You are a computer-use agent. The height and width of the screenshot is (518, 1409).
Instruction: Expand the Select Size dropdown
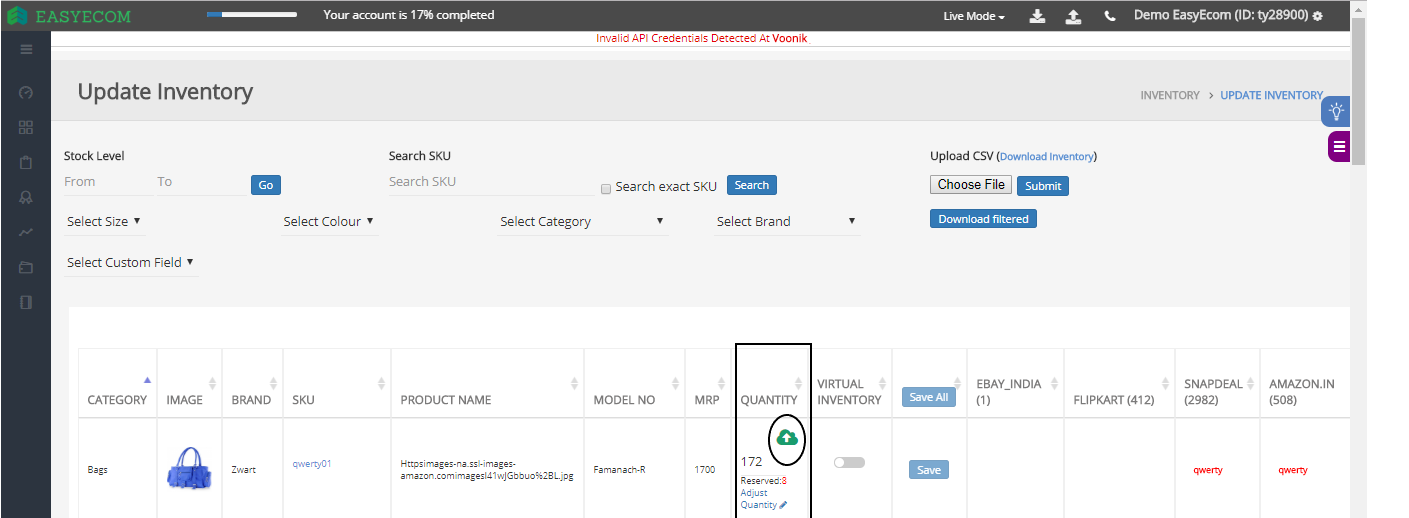tap(104, 221)
